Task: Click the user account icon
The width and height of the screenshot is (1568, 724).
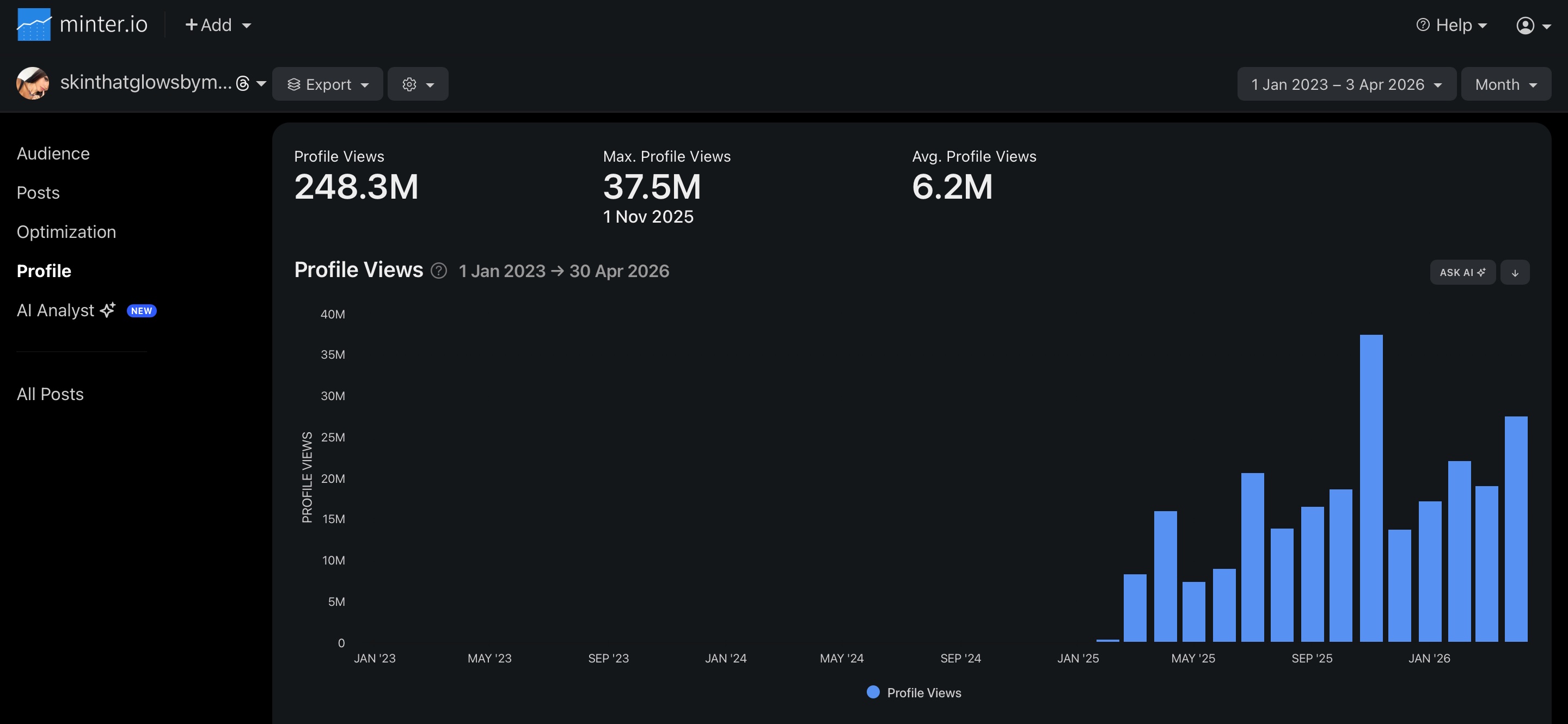Action: pyautogui.click(x=1525, y=26)
